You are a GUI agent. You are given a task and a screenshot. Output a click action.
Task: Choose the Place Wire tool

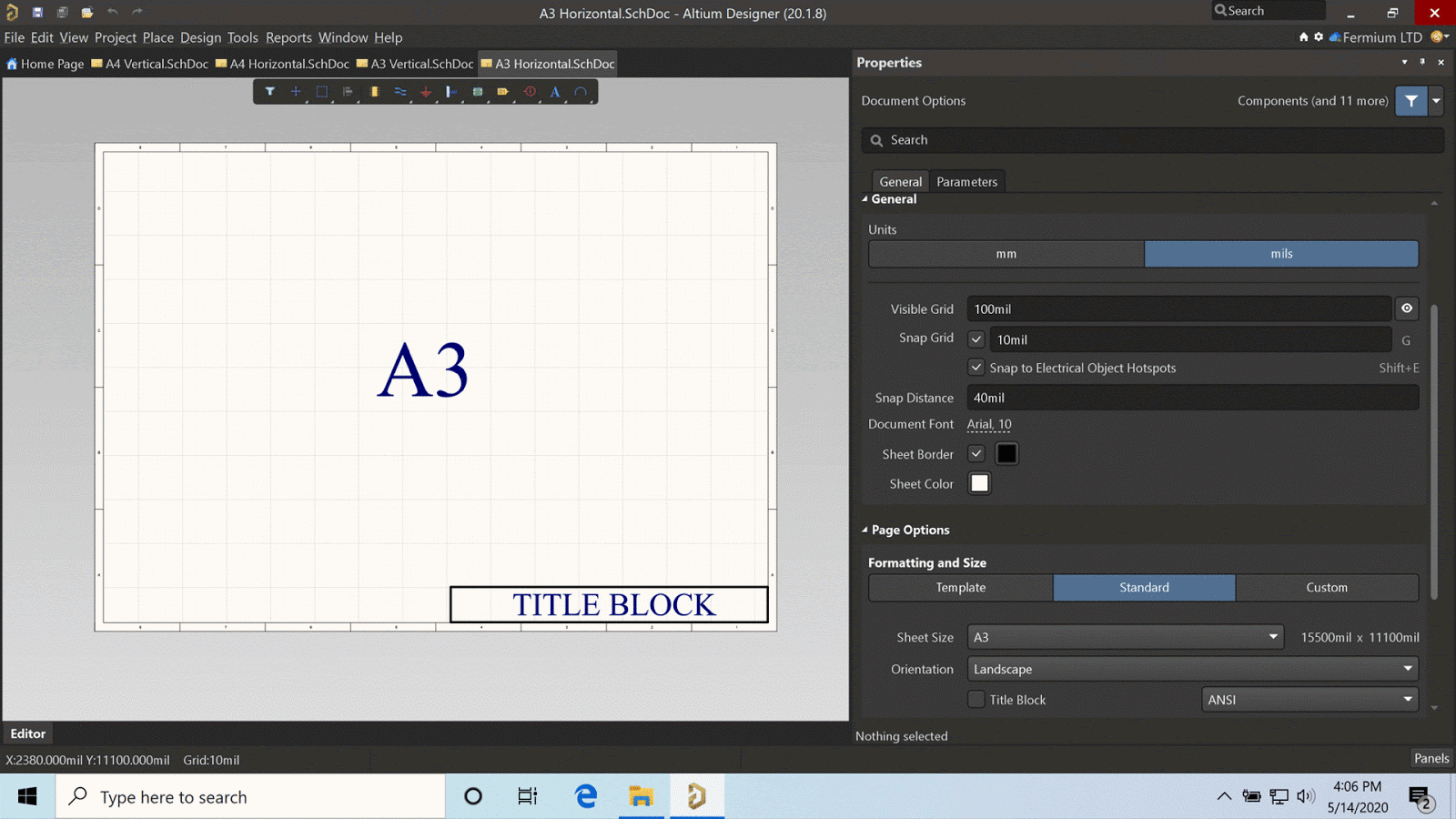[x=400, y=92]
